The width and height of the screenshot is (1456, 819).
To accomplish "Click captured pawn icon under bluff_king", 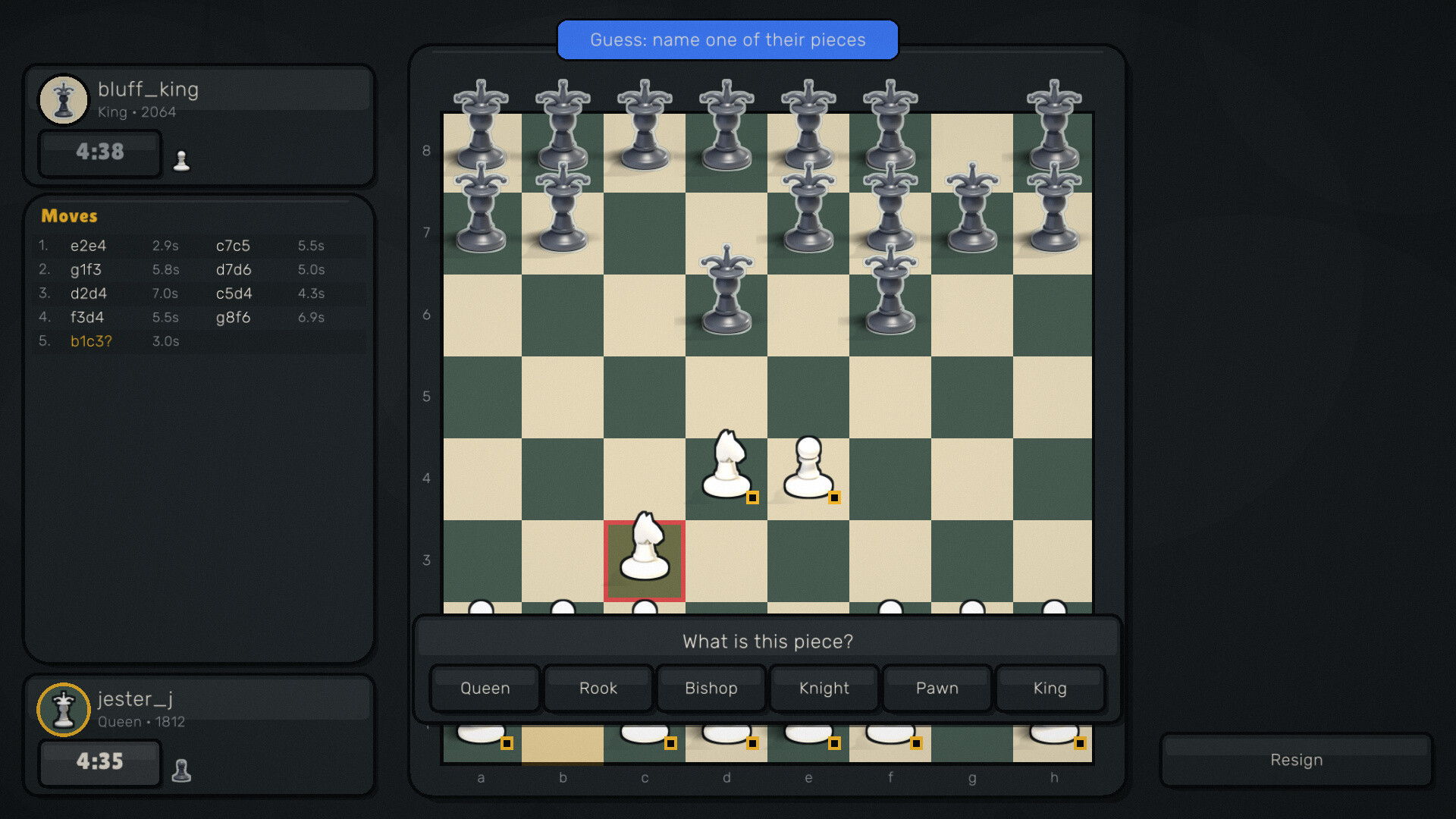I will click(x=181, y=161).
